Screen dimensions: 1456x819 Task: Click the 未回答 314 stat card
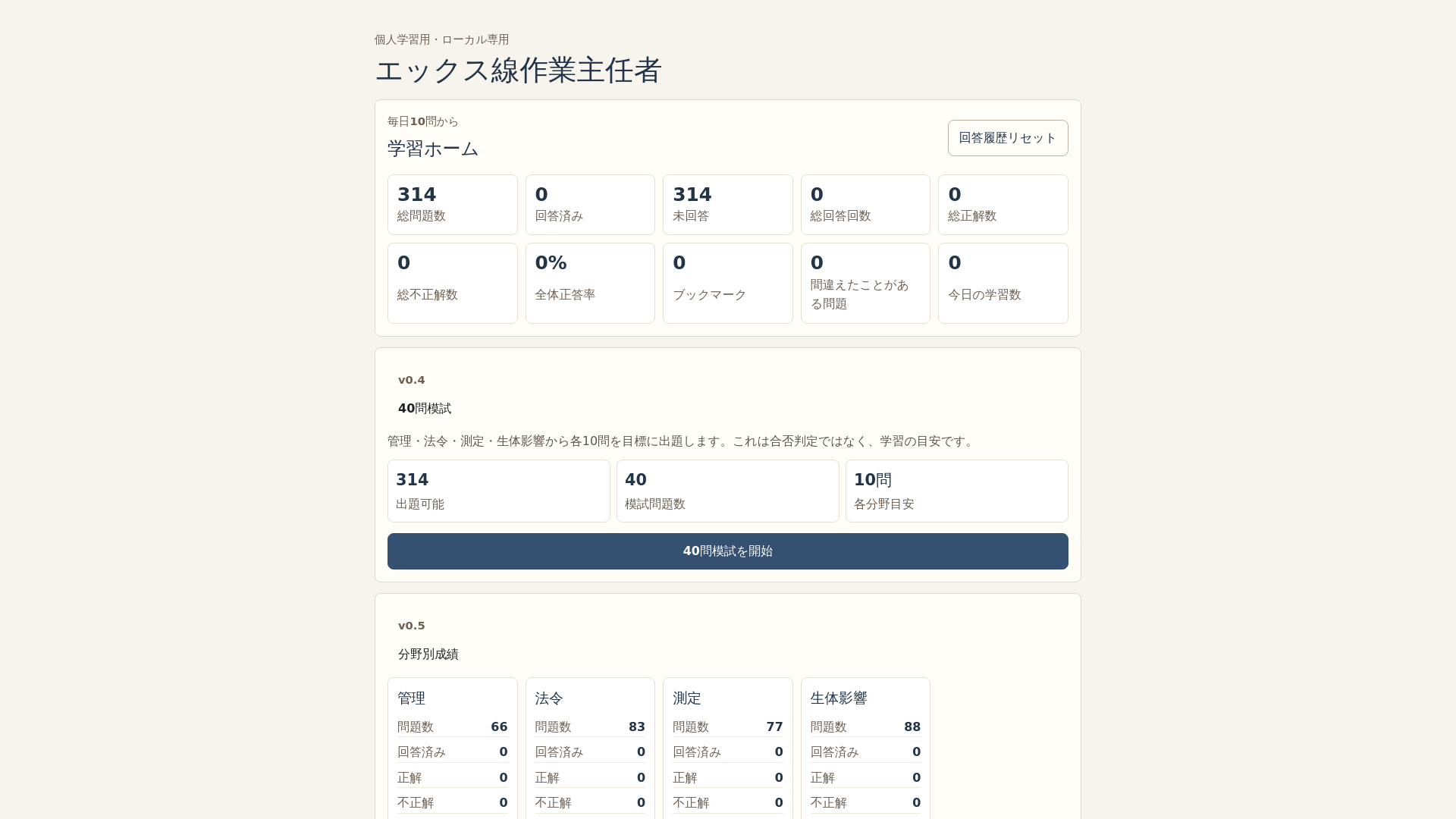[728, 205]
